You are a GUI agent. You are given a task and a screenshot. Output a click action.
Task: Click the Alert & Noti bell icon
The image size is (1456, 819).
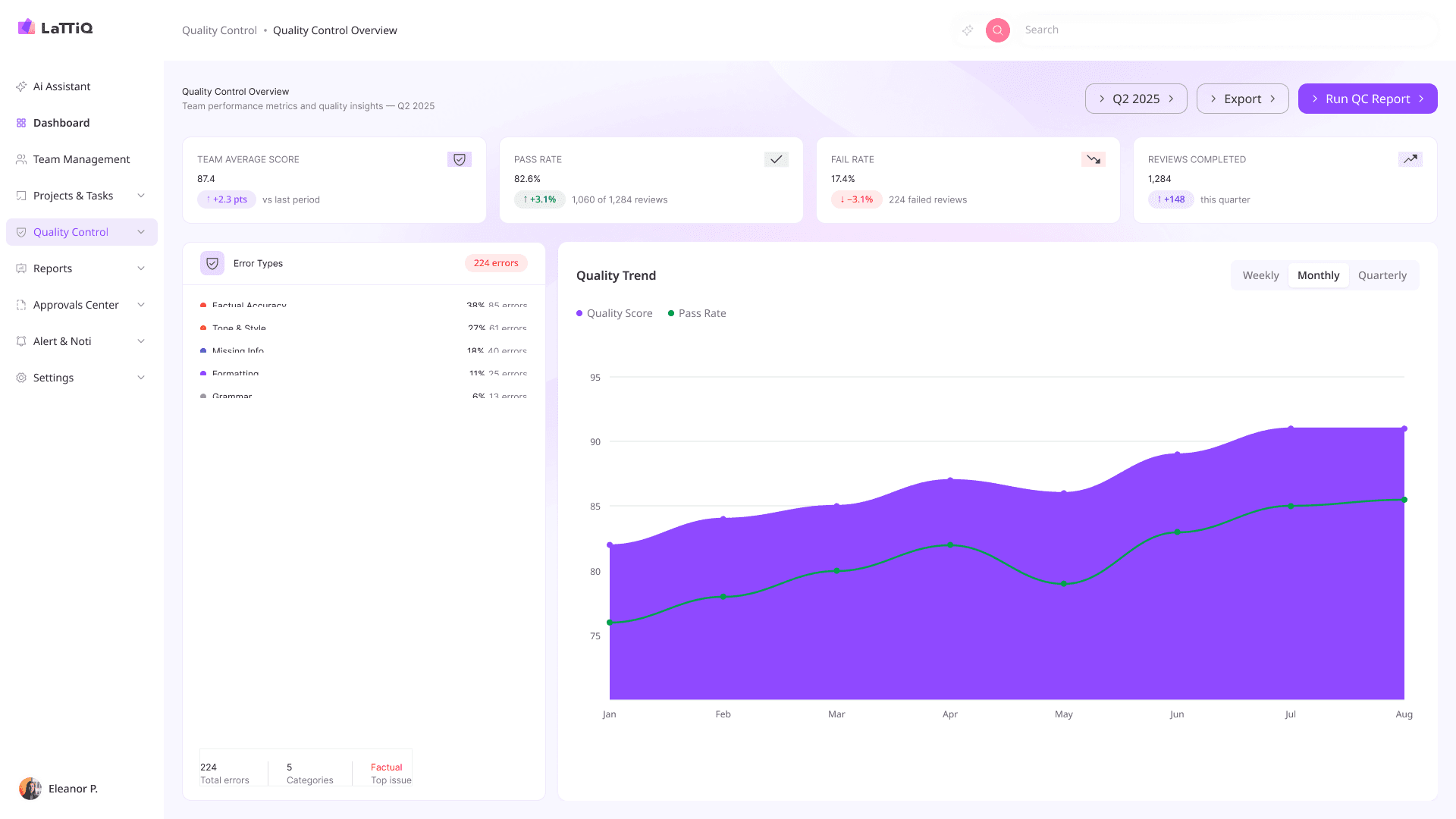pyautogui.click(x=21, y=341)
